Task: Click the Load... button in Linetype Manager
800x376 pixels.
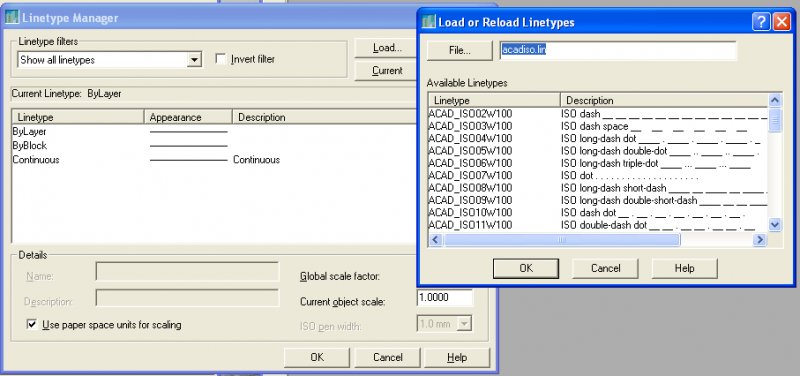Action: (x=387, y=48)
